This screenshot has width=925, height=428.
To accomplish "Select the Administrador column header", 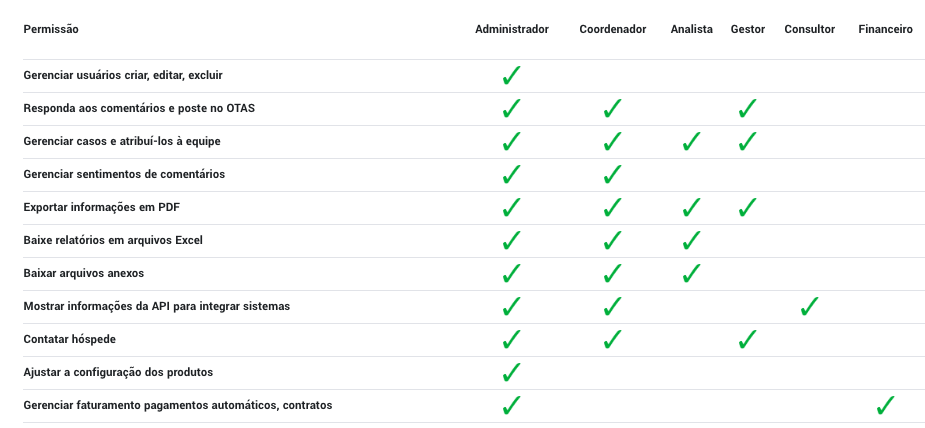I will tap(512, 29).
